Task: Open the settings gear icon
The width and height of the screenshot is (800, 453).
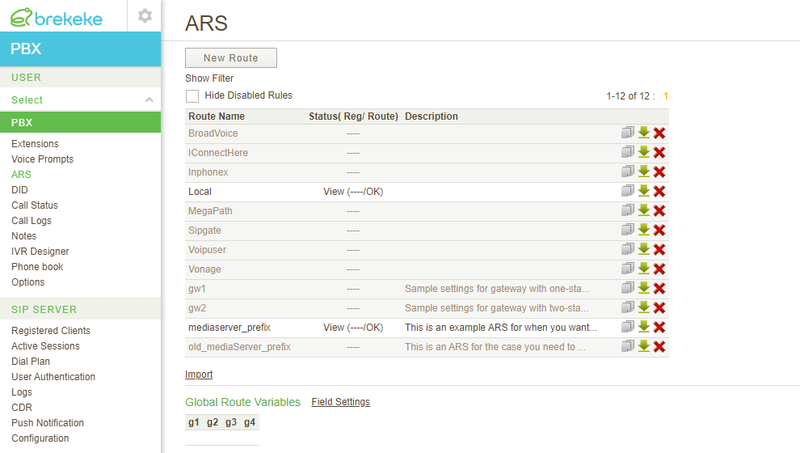Action: point(145,16)
